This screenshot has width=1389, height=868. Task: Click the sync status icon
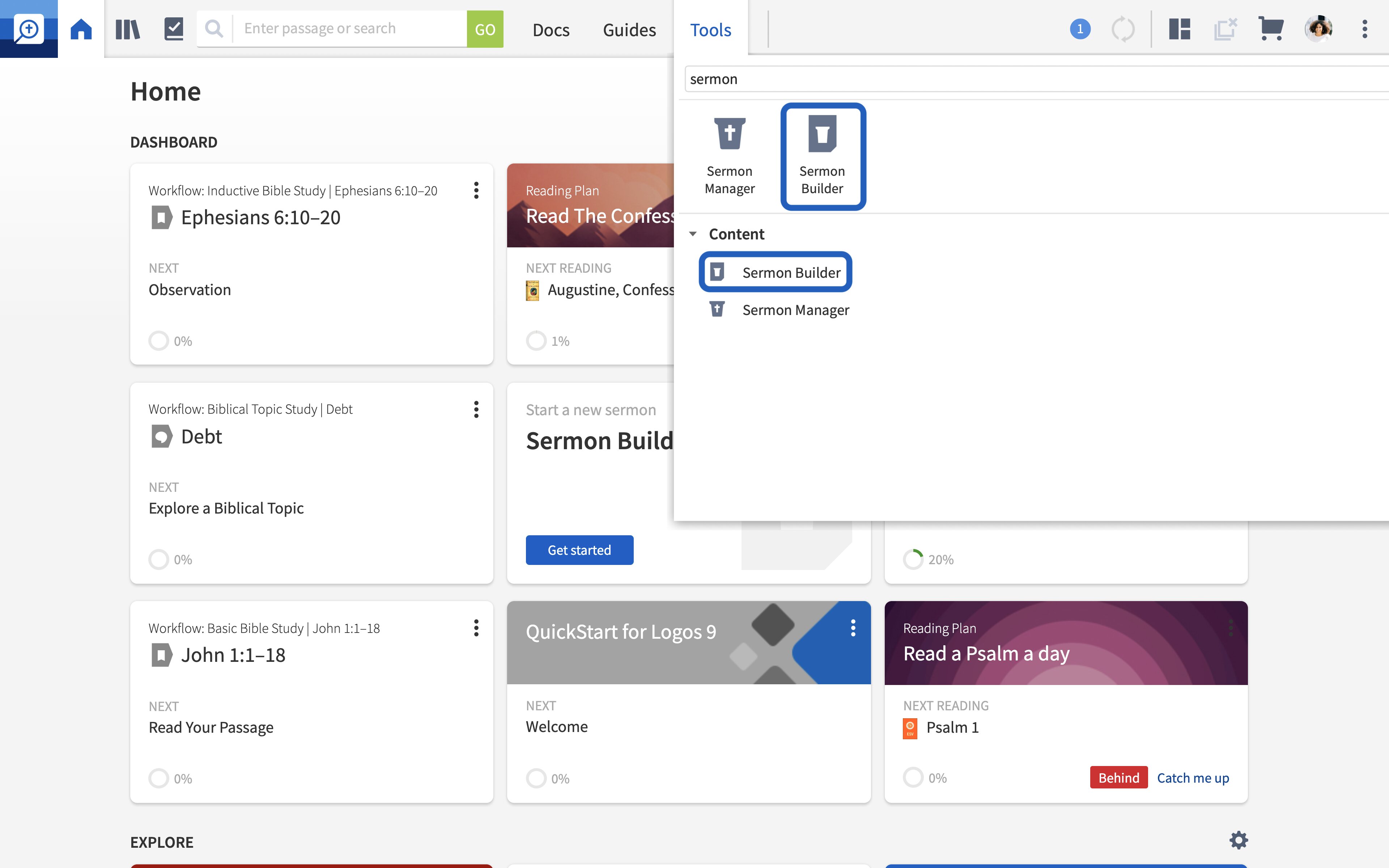(x=1123, y=29)
